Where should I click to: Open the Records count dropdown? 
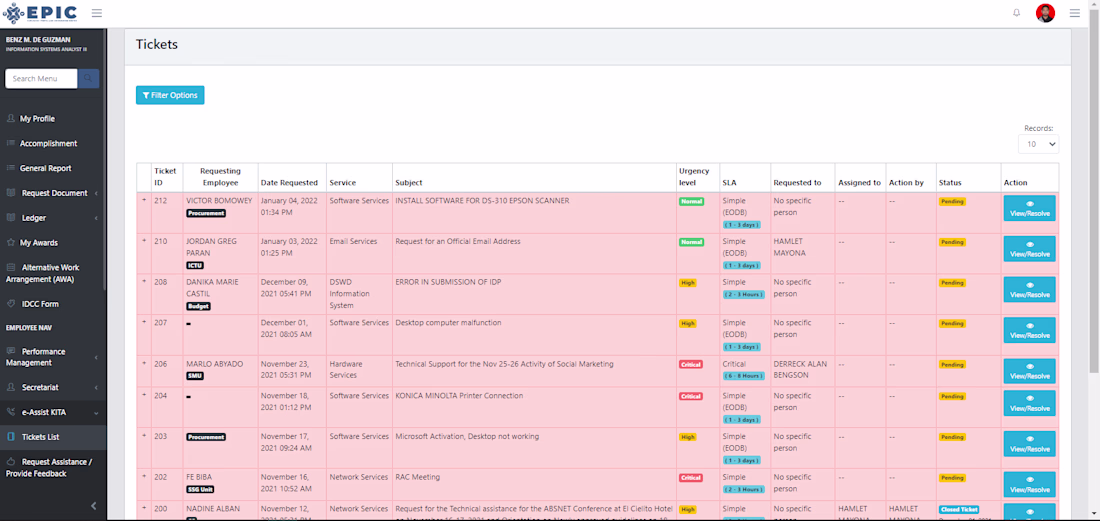point(1038,144)
